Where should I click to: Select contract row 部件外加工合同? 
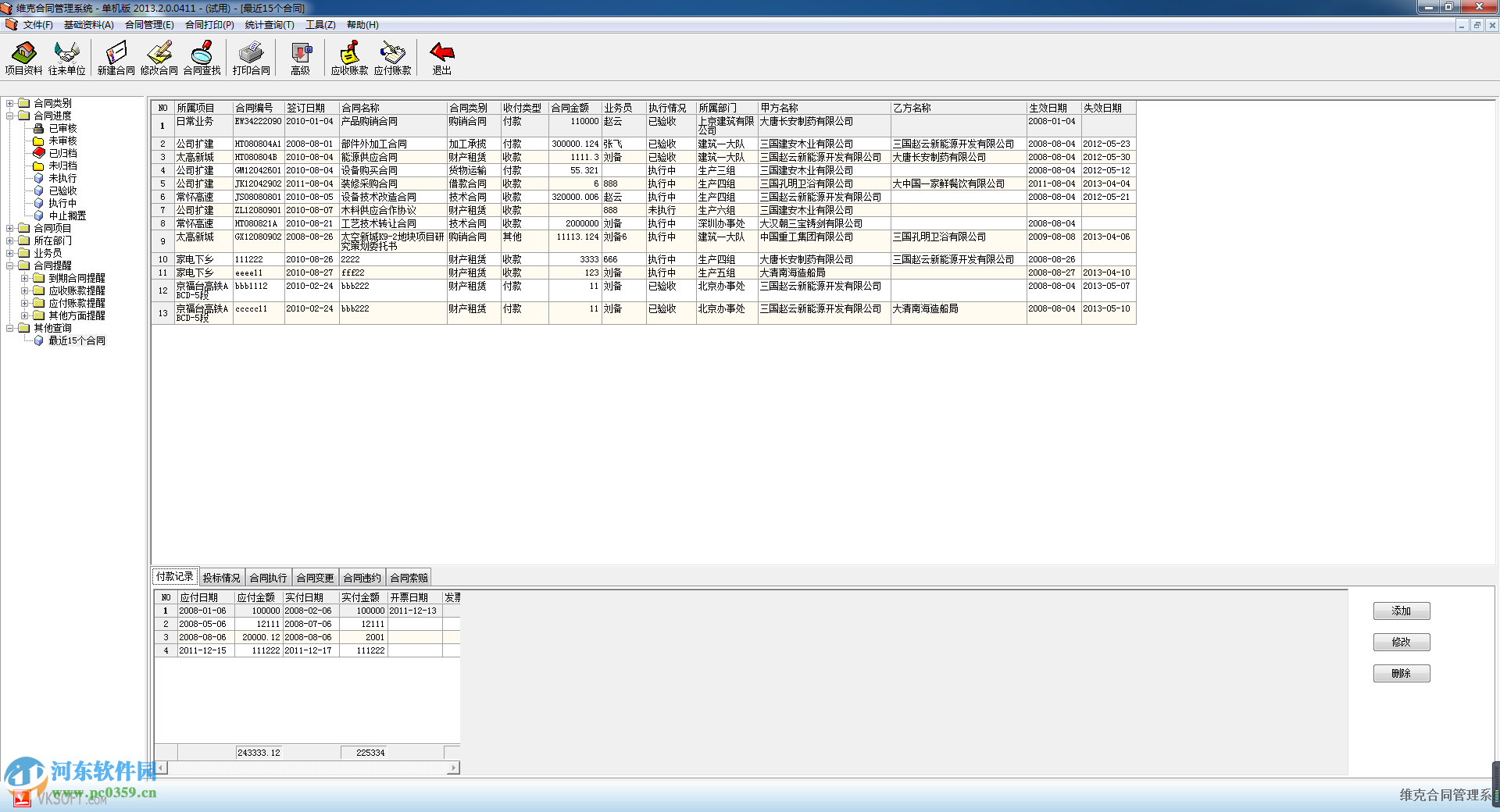(x=643, y=144)
